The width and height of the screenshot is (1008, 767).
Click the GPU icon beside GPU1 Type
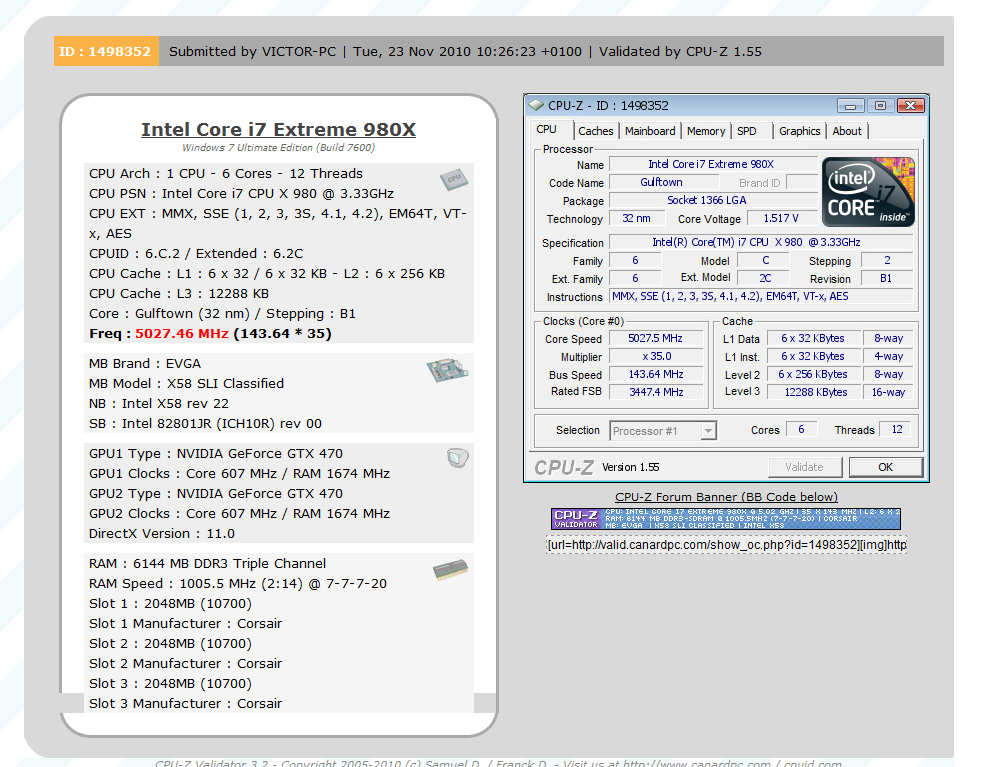click(x=458, y=458)
